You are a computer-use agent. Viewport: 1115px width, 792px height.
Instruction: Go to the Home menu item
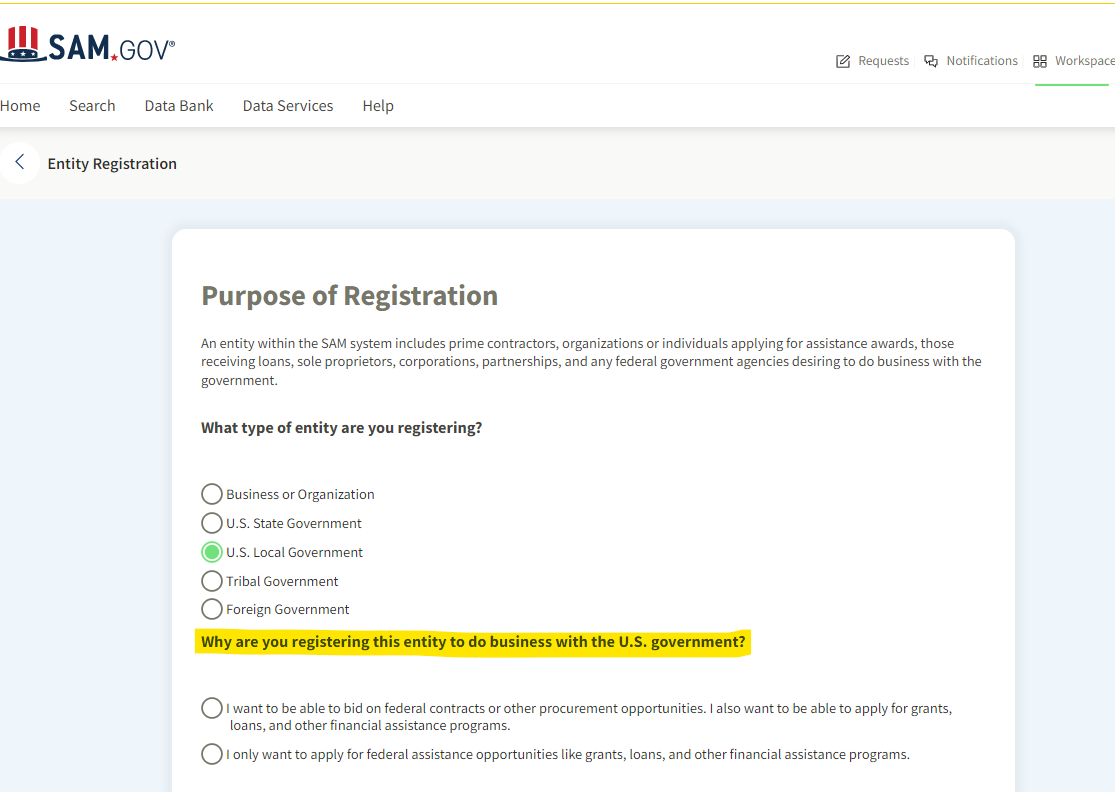click(x=20, y=106)
